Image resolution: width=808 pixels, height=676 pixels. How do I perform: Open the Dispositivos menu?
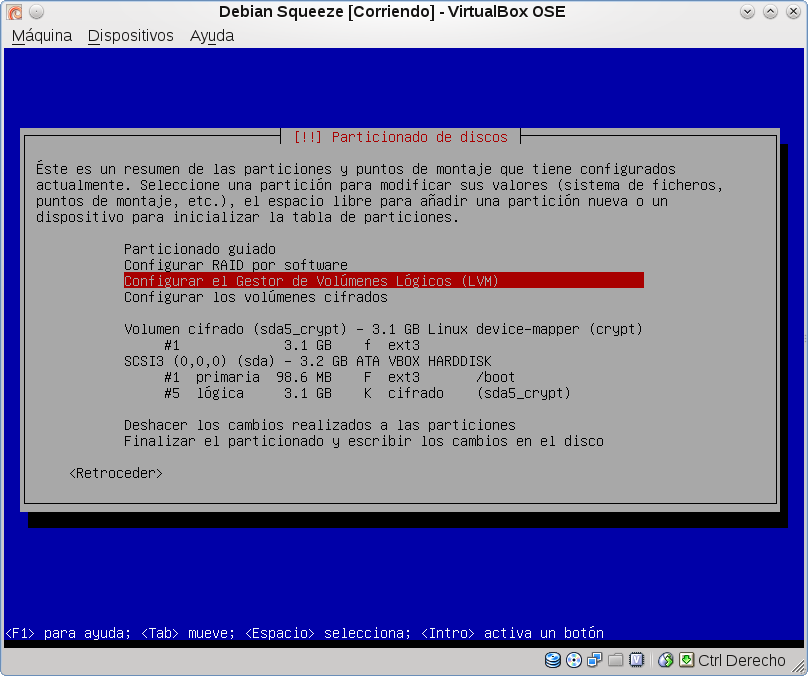(x=130, y=36)
